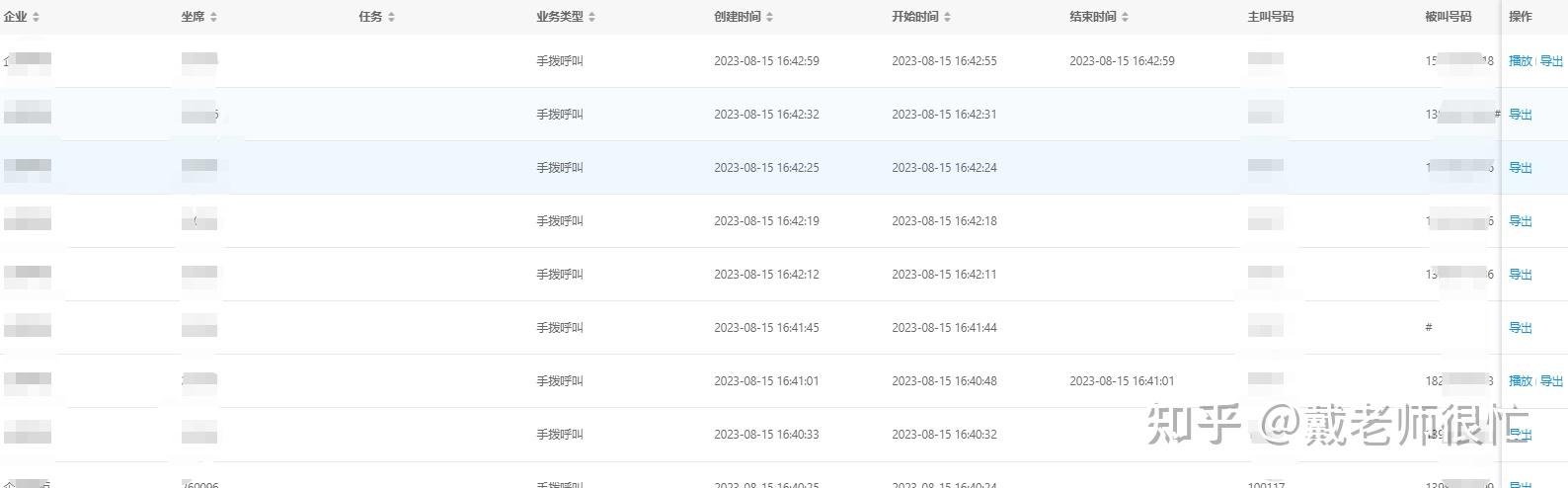The image size is (1568, 488).
Task: Toggle the 结束时间 sort icon
Action: coord(1126,17)
